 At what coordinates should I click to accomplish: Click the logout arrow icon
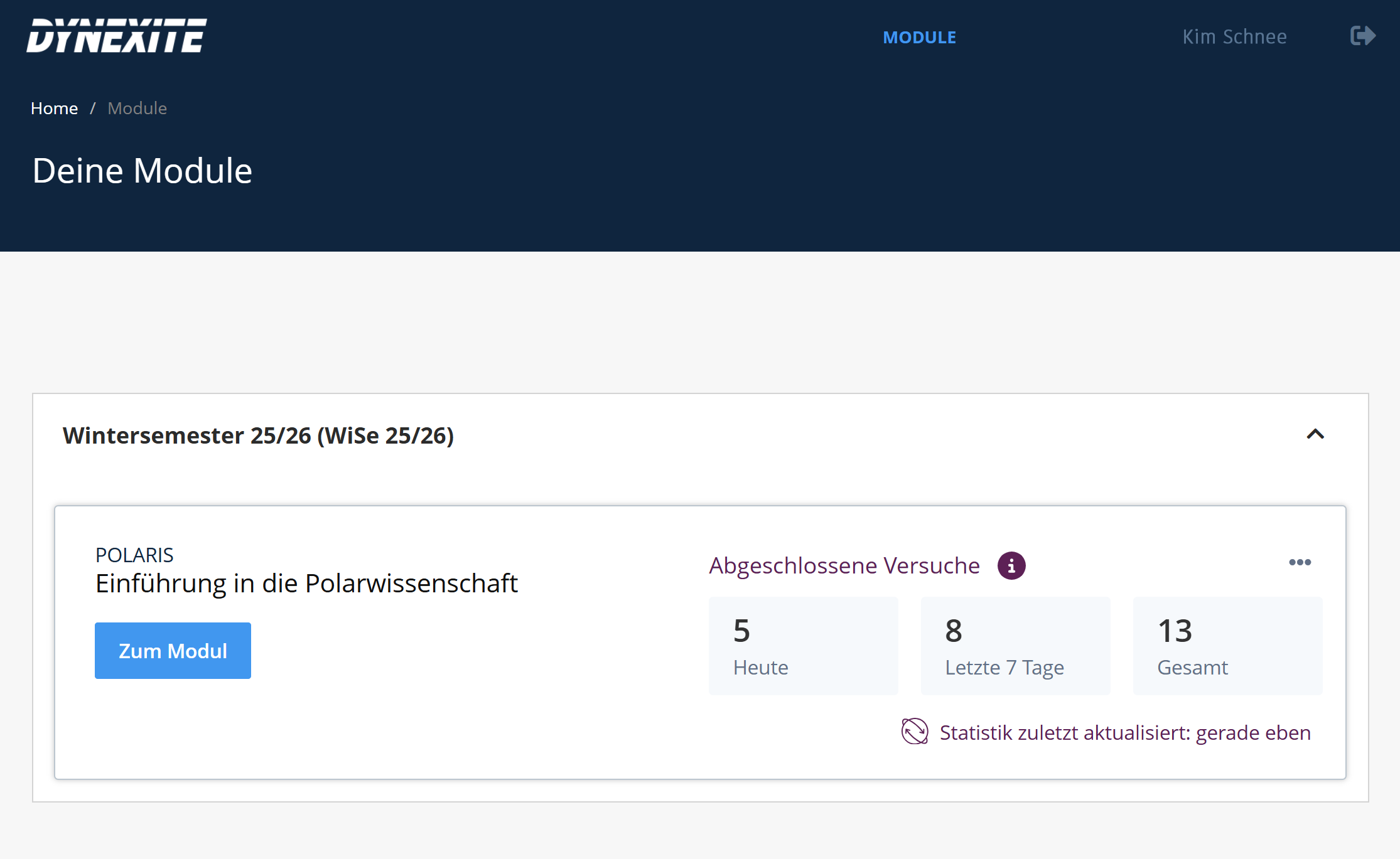pos(1362,36)
